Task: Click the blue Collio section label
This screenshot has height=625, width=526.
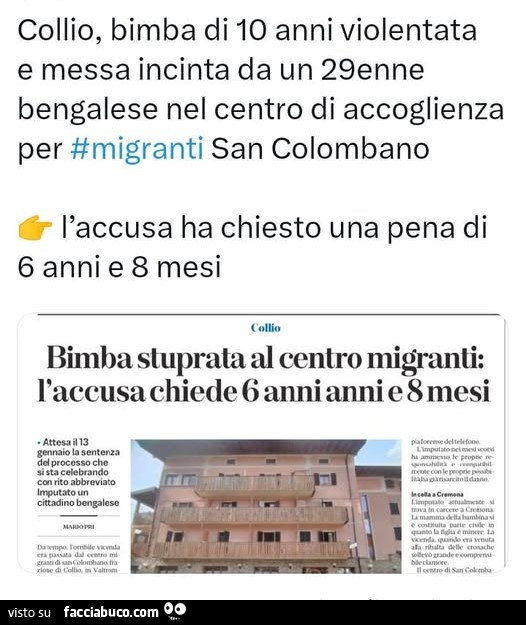Action: tap(266, 328)
